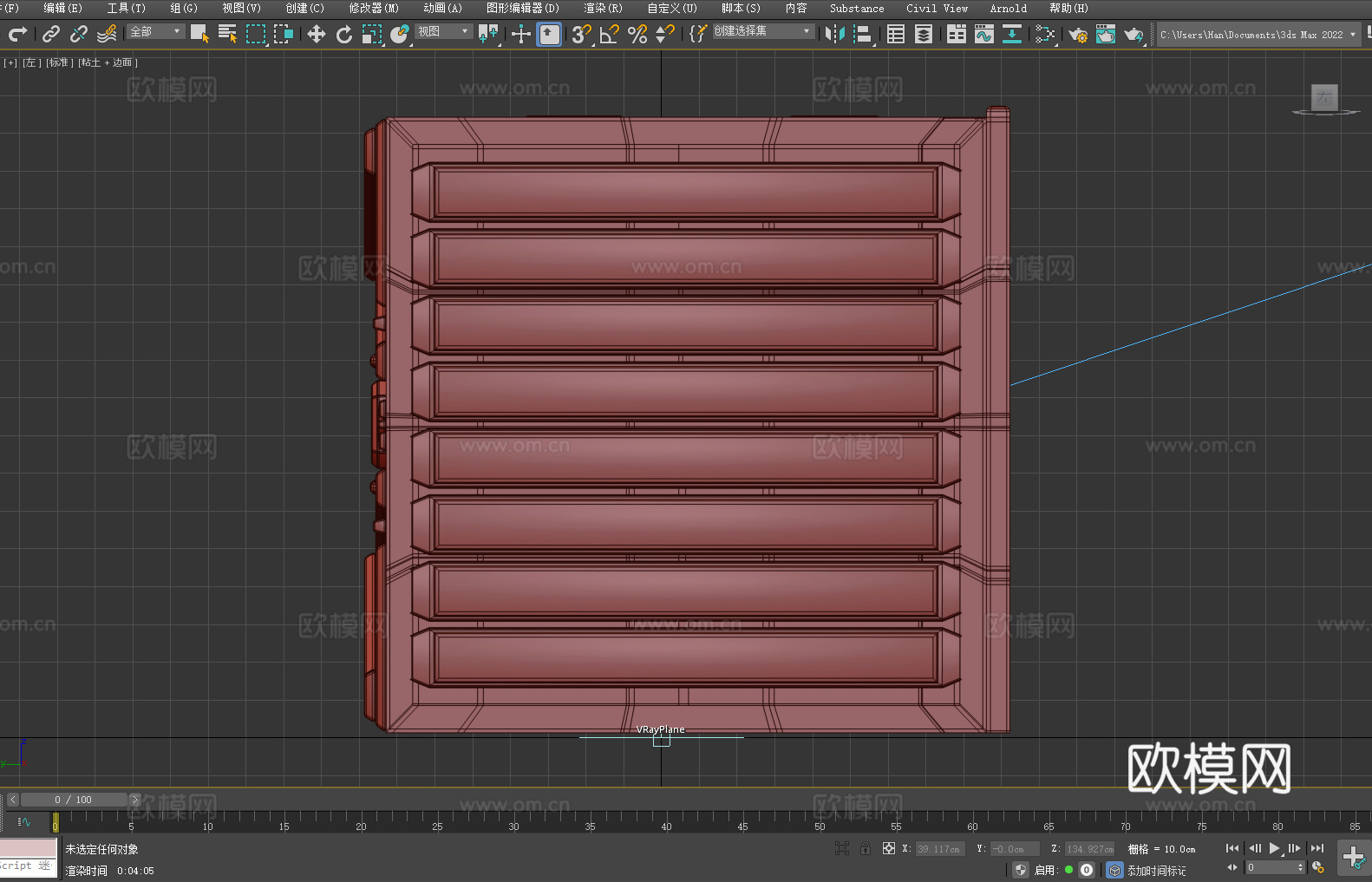Open the [粘土 + 边面] shading menu
1372x882 pixels.
108,62
